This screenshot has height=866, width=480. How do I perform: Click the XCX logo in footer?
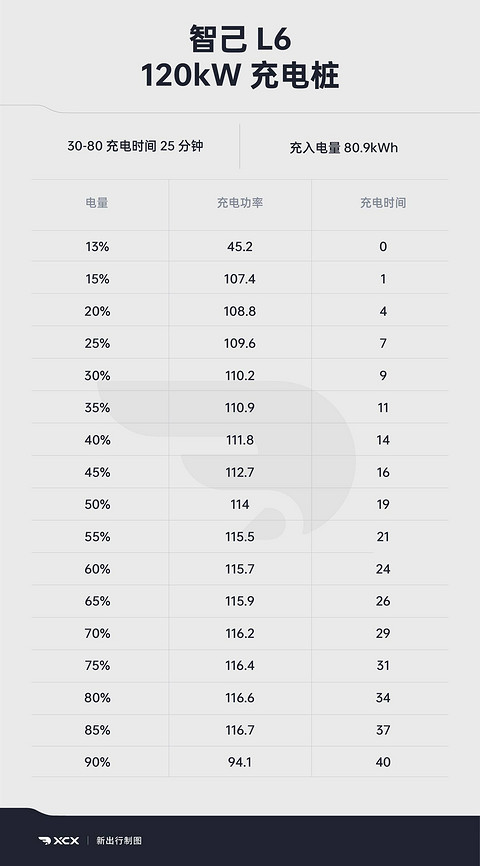(59, 841)
